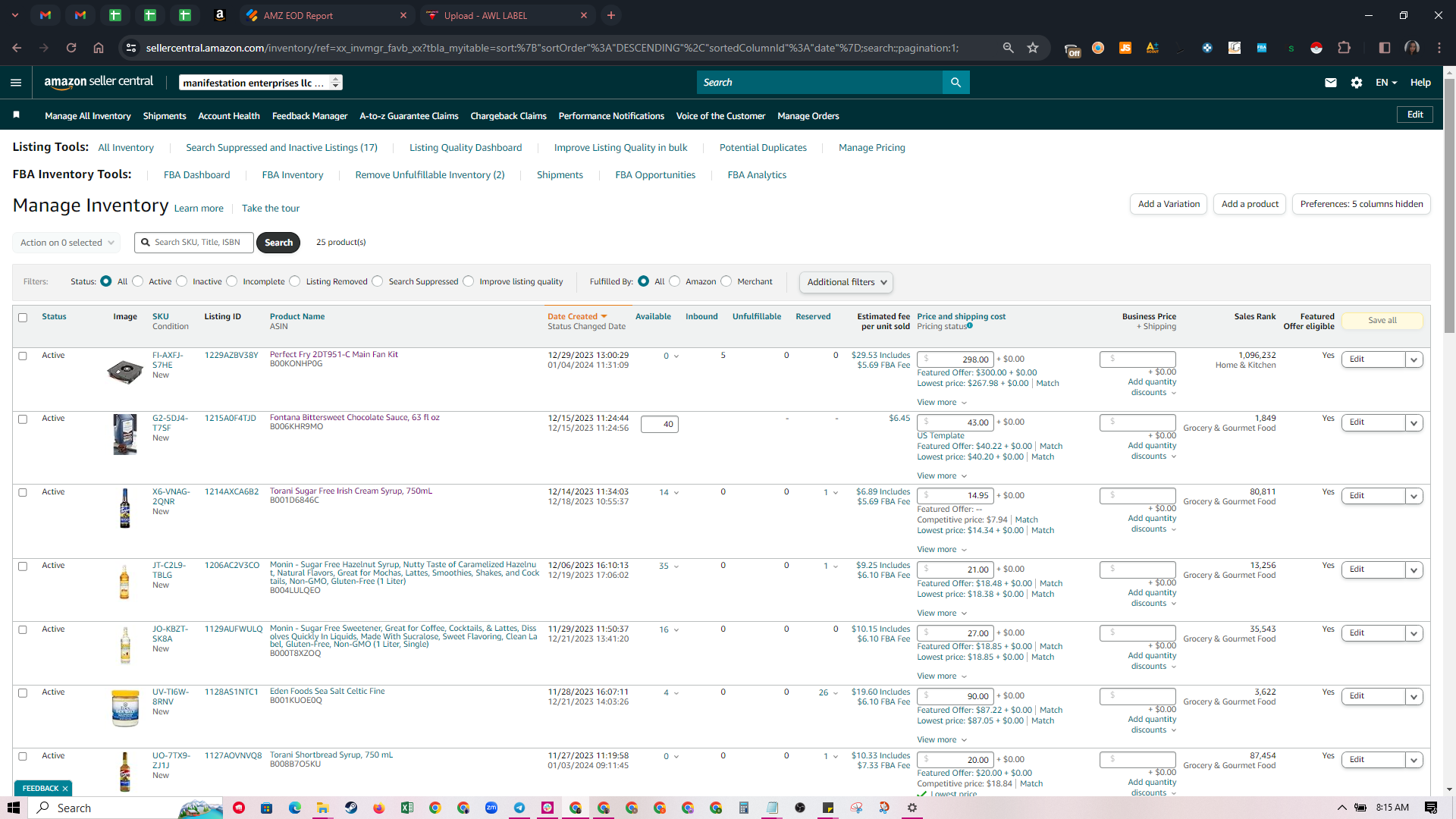
Task: Switch to the Upload - AWL LABEL tab
Action: [x=507, y=15]
